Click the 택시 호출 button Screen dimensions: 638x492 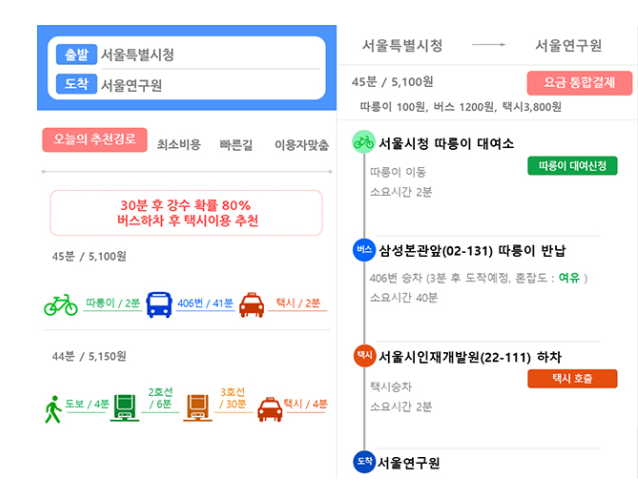click(572, 378)
